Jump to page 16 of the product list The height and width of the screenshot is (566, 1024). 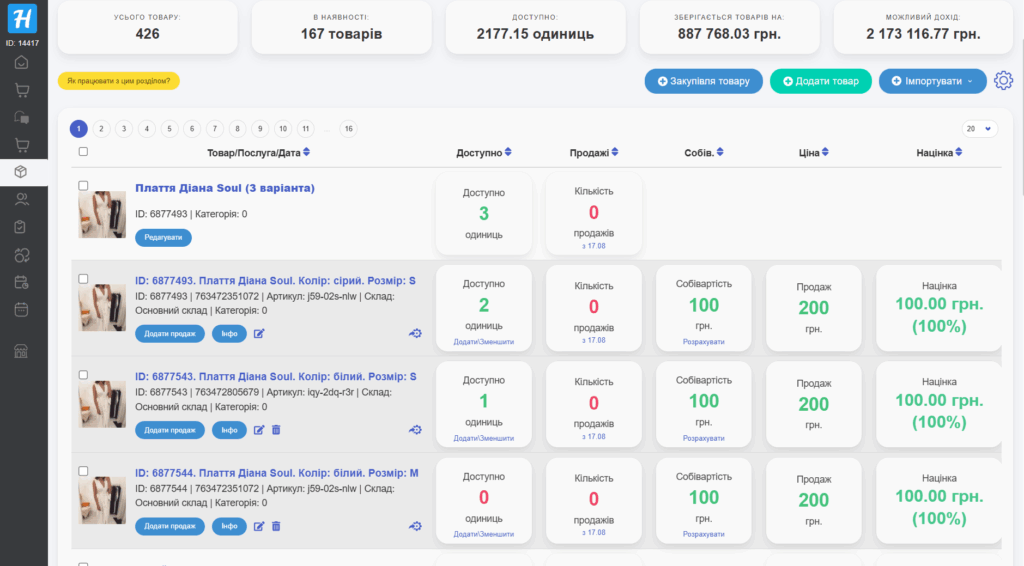[348, 129]
